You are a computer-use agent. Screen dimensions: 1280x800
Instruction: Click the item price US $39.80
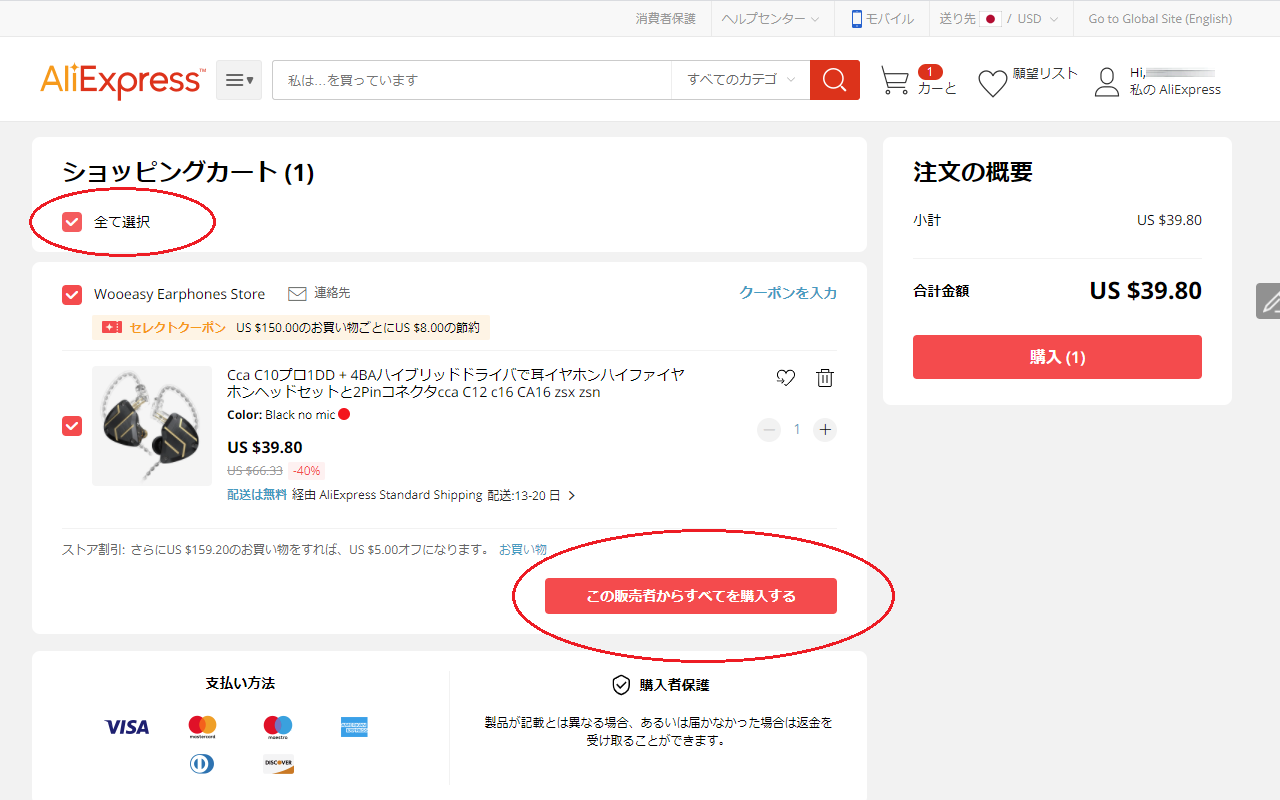pos(265,447)
